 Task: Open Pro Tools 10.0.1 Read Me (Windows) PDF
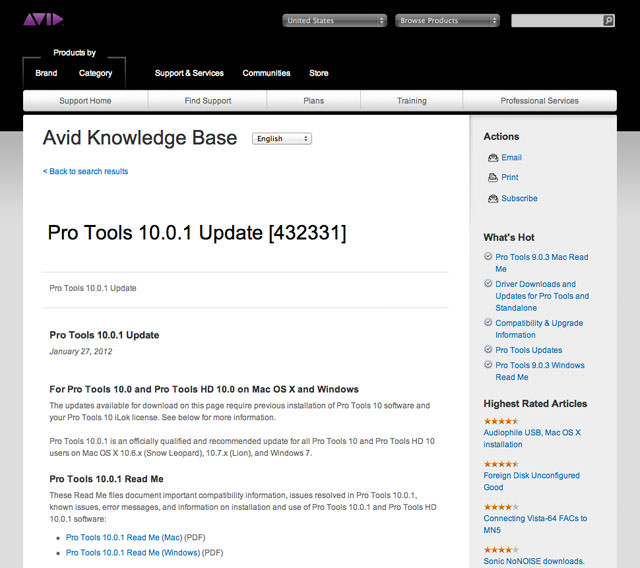133,552
